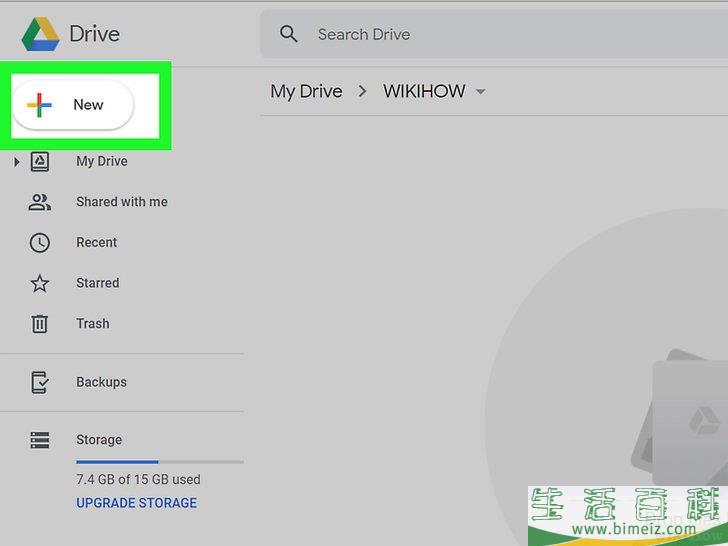Open the Recent files list
This screenshot has height=546, width=728.
tap(97, 242)
